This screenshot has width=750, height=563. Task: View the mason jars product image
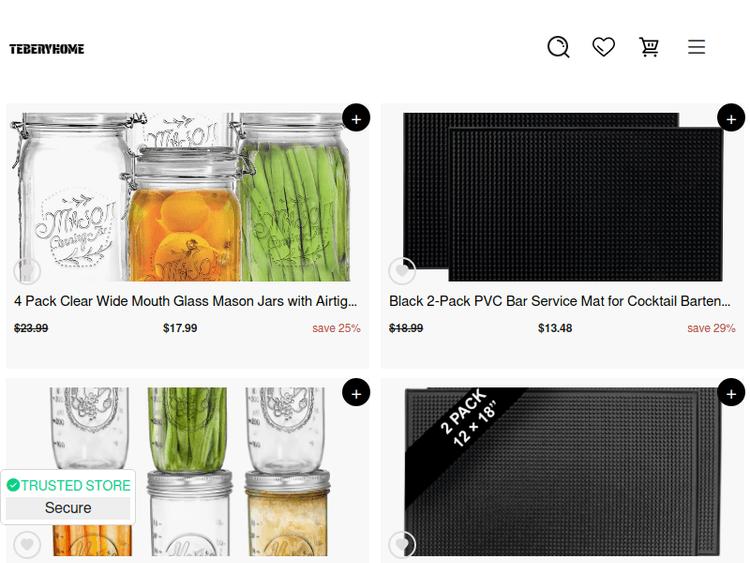coord(187,195)
